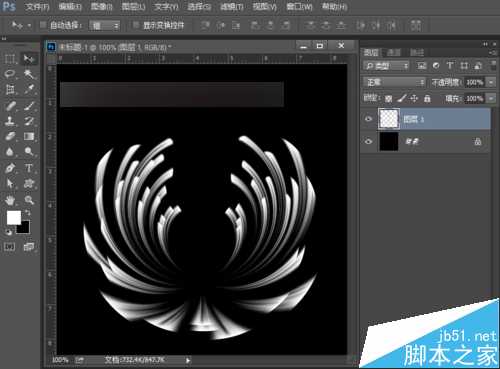Set the black background color swatch
The height and width of the screenshot is (369, 500).
(25, 228)
